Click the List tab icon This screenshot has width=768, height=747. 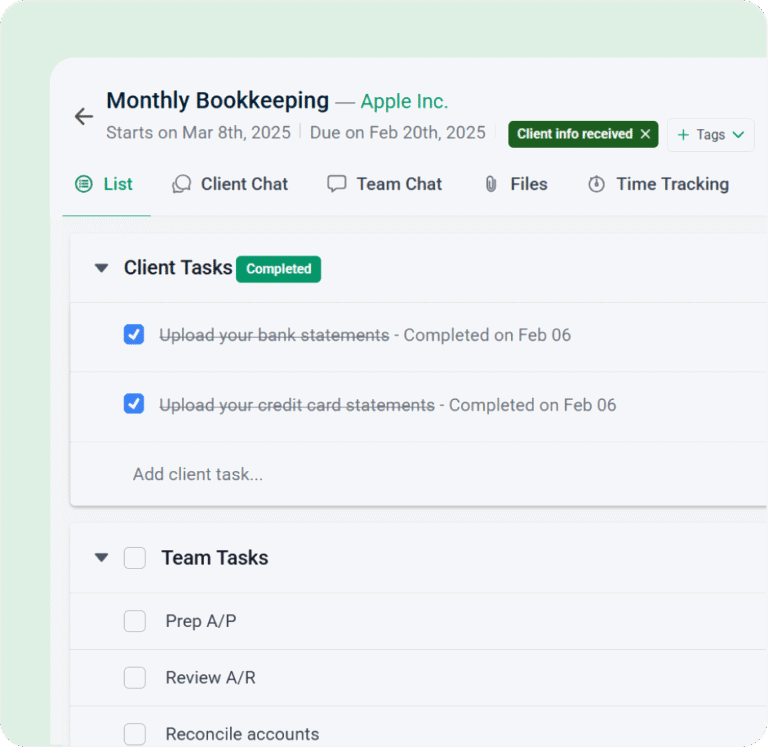[x=84, y=184]
